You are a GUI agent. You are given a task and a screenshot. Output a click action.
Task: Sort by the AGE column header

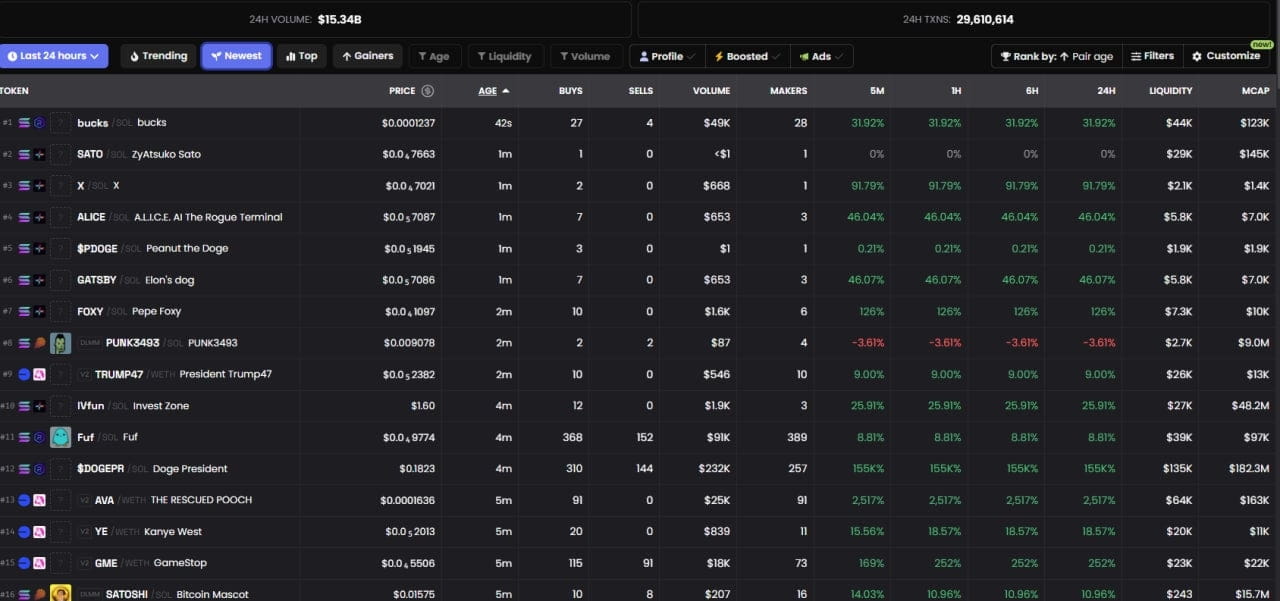click(487, 91)
